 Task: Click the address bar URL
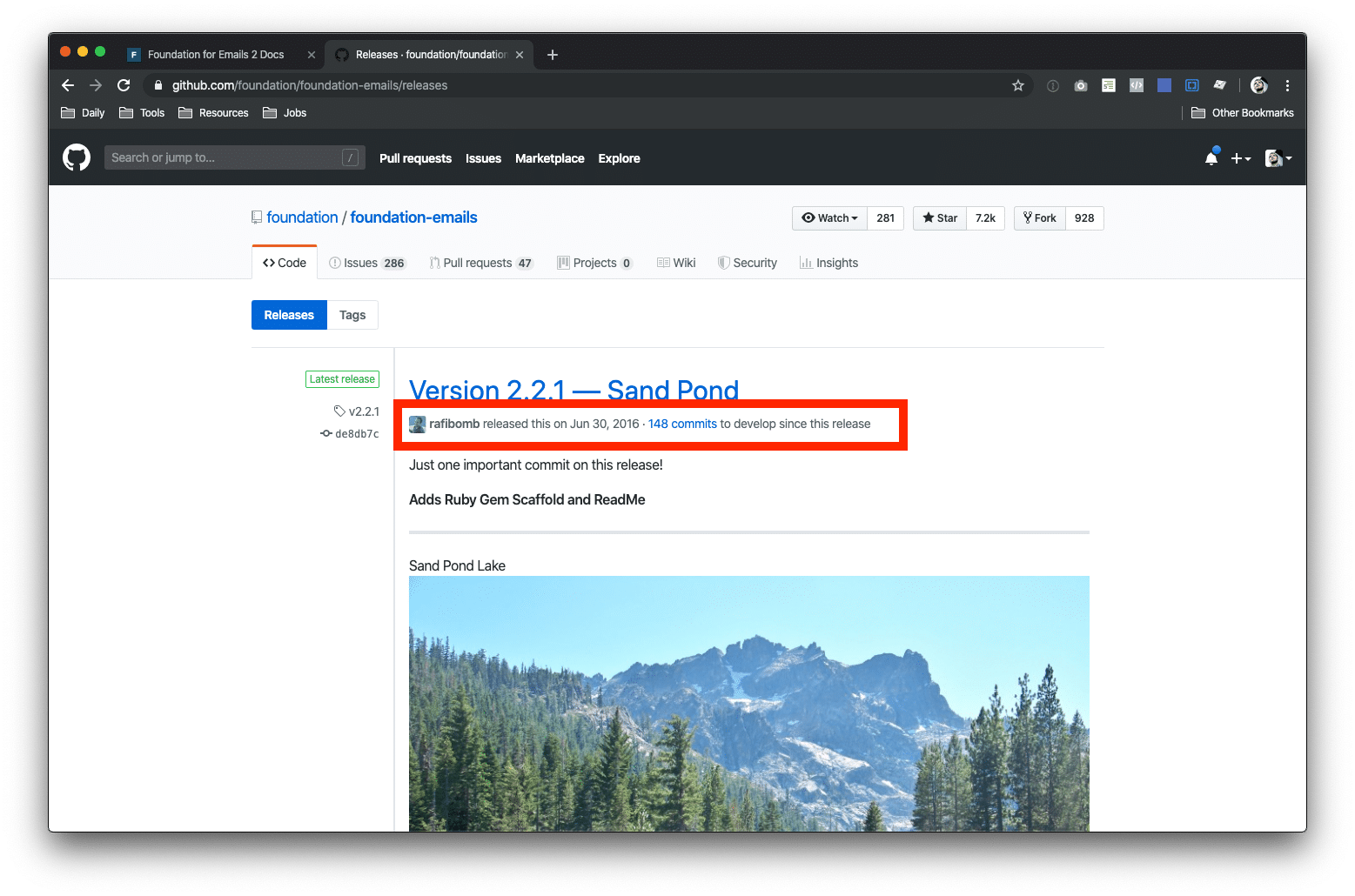coord(310,85)
